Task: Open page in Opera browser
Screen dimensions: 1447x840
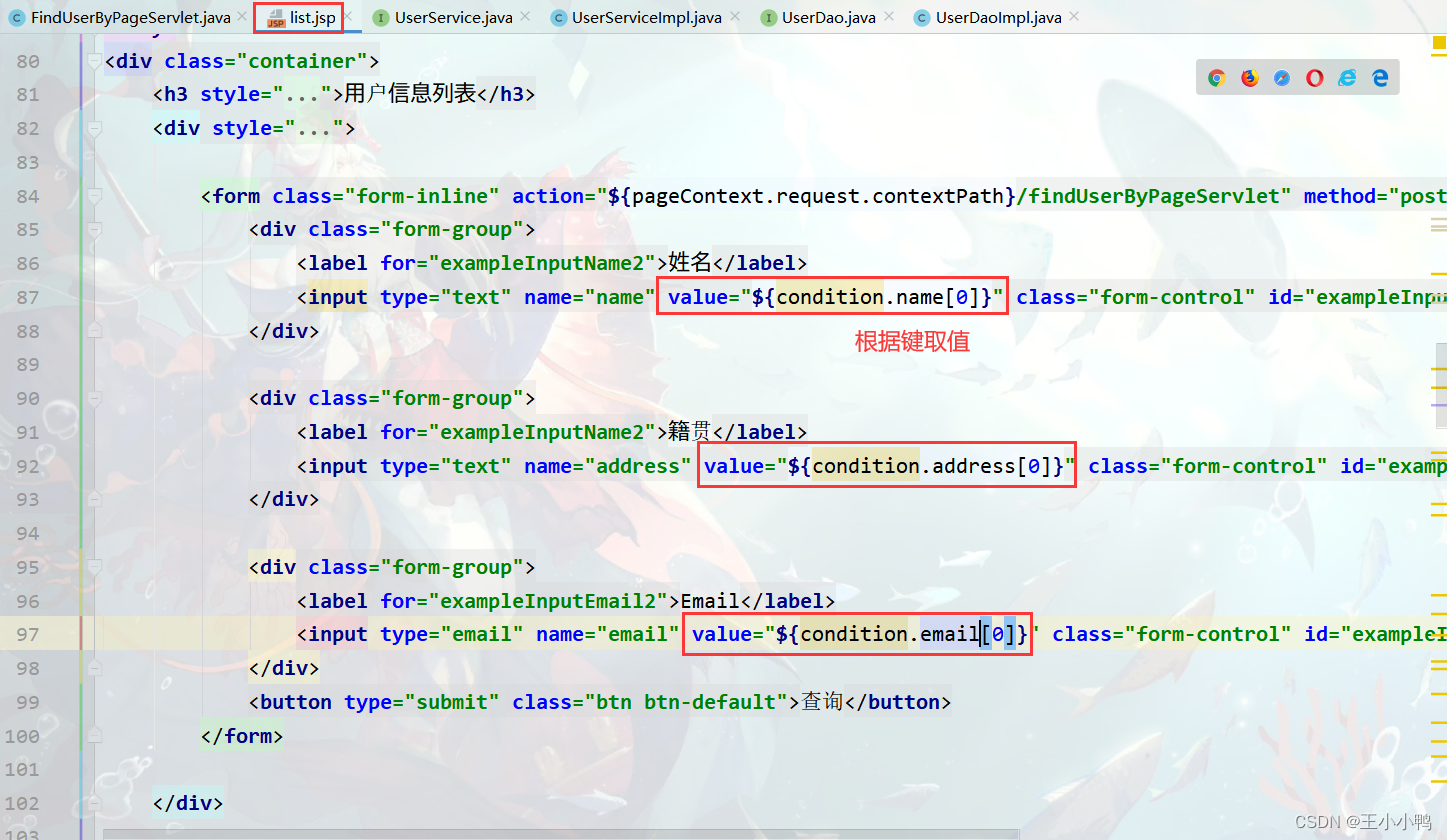Action: click(x=1315, y=78)
